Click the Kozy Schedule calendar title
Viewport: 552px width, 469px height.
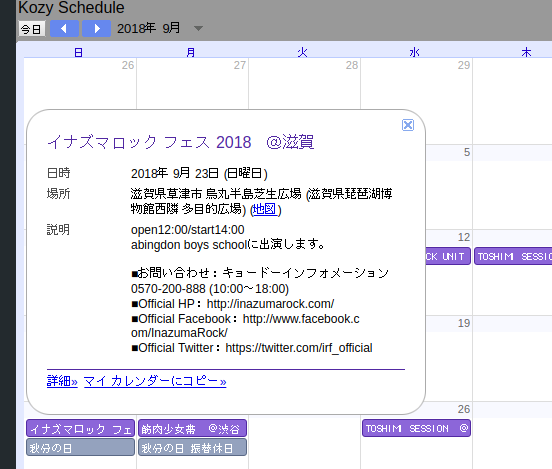(x=71, y=8)
